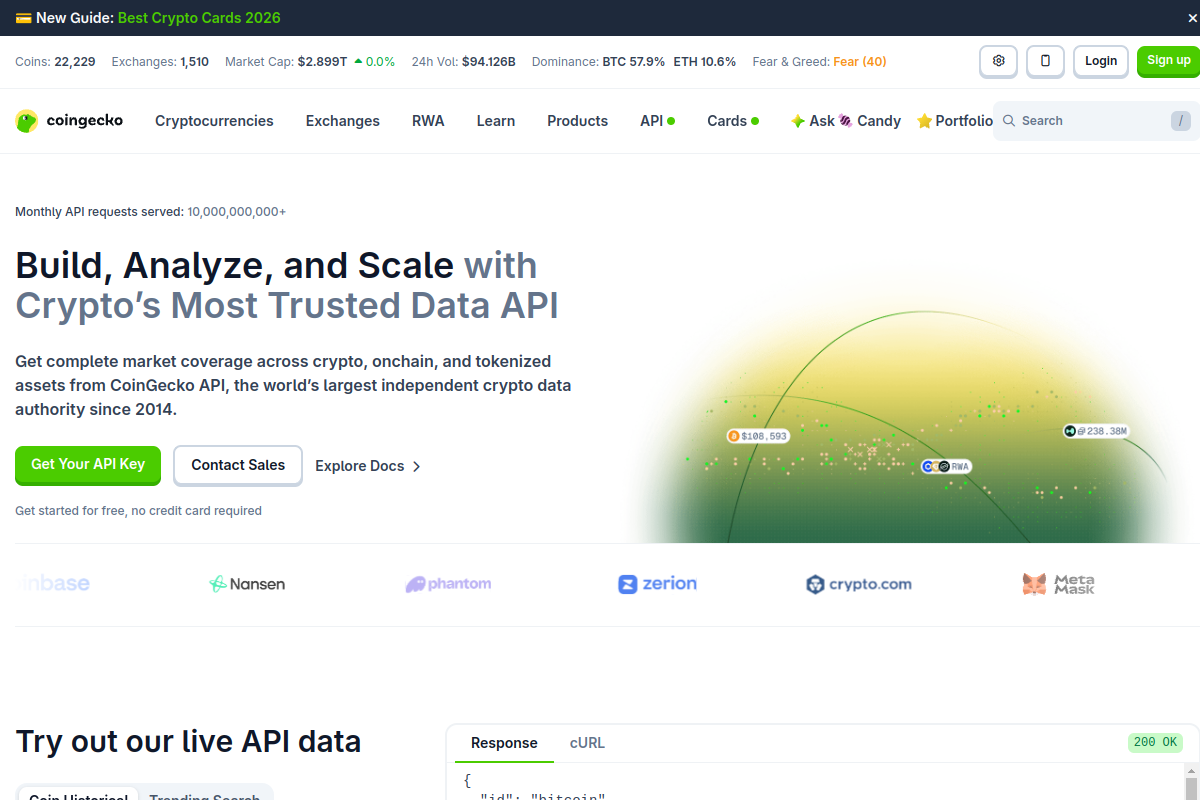The width and height of the screenshot is (1200, 800).
Task: Open the Cryptocurrencies menu
Action: tap(214, 121)
